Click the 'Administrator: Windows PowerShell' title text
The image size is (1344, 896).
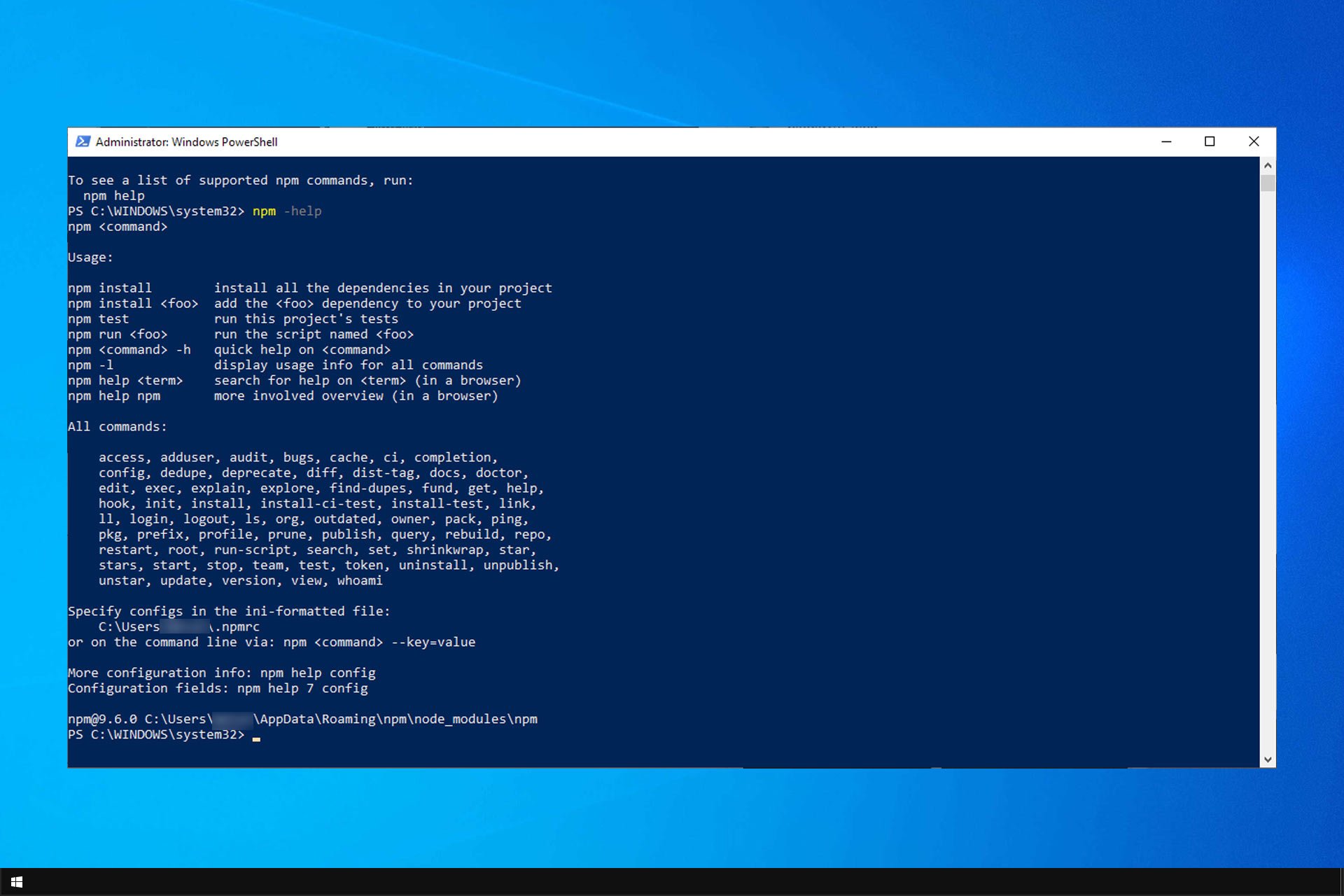point(186,142)
